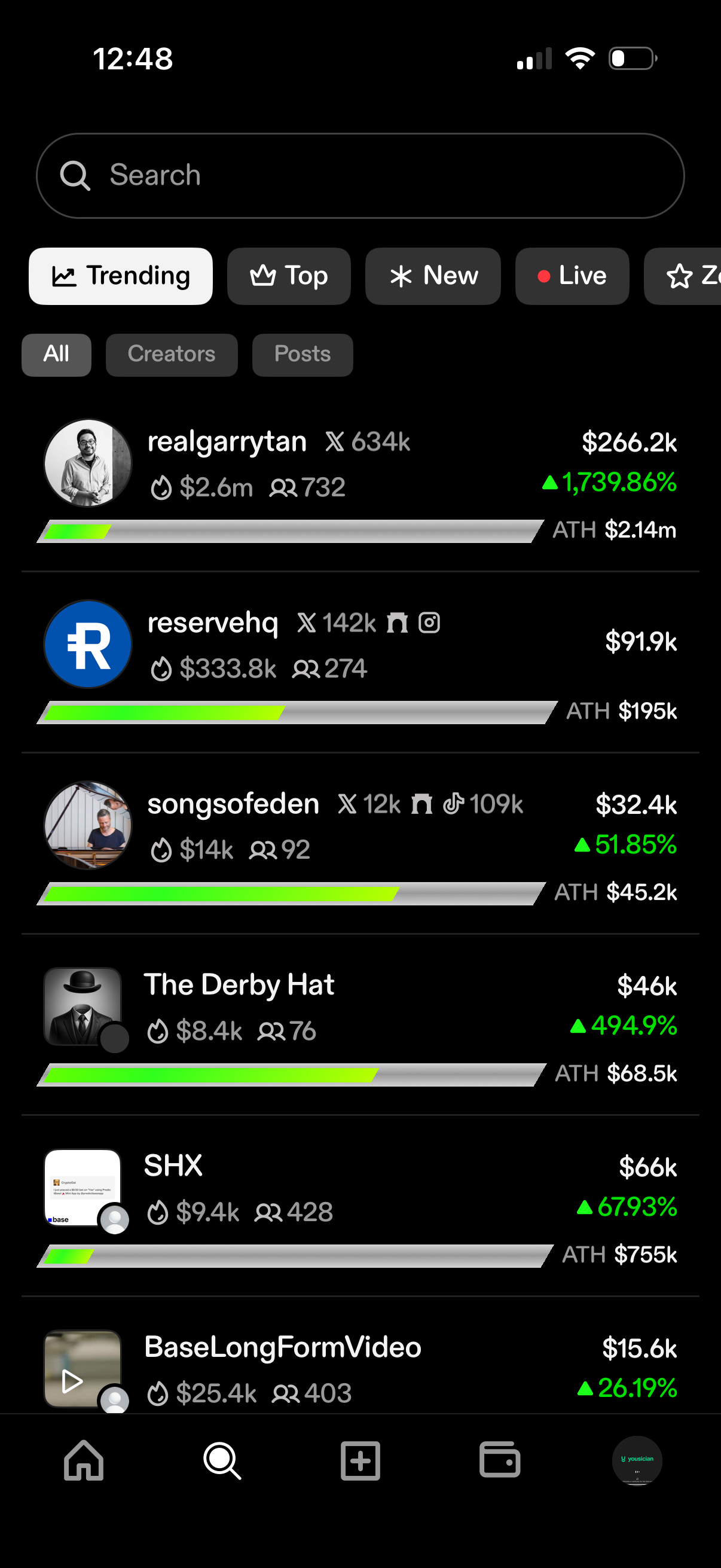Show the Live tab

[x=572, y=276]
